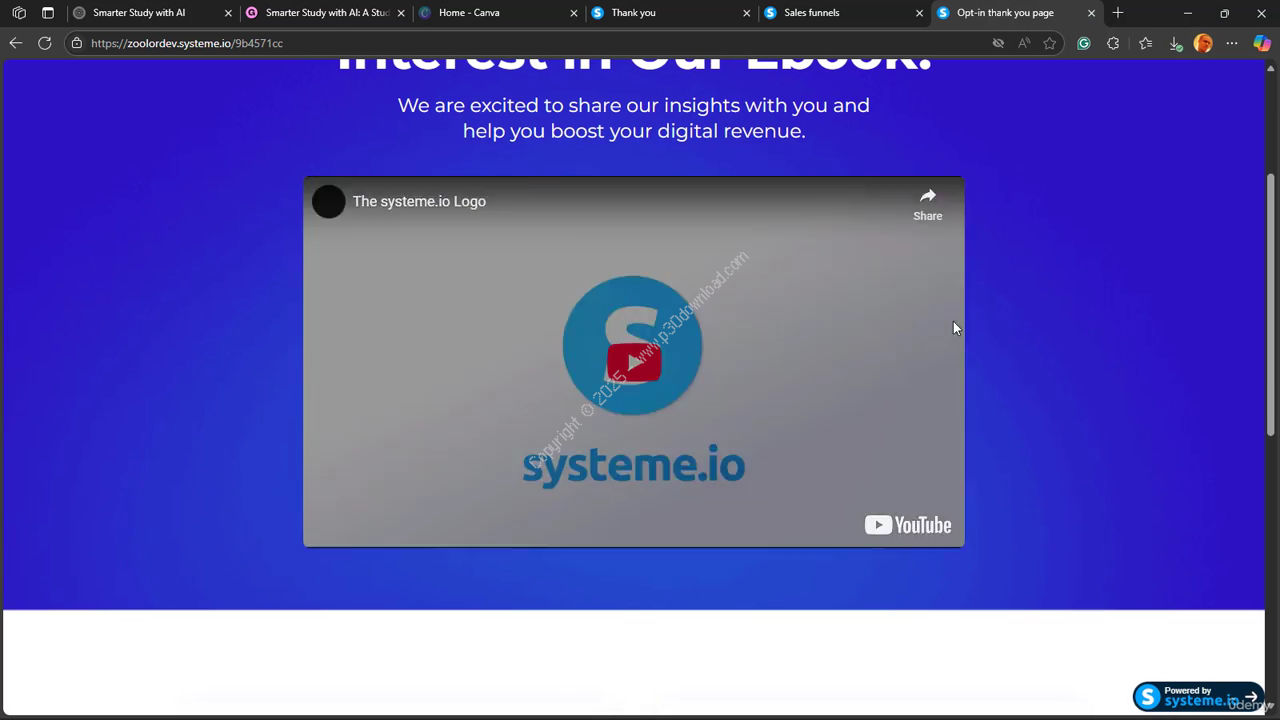Image resolution: width=1280 pixels, height=720 pixels.
Task: Click the systeme.io logo video thumbnail
Action: tap(633, 362)
